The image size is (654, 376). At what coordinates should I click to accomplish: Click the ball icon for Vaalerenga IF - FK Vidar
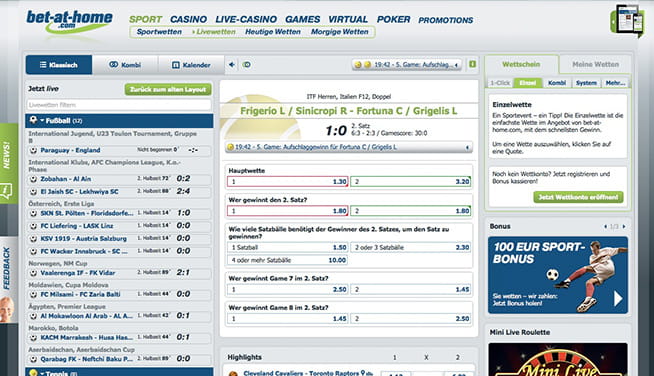(33, 273)
